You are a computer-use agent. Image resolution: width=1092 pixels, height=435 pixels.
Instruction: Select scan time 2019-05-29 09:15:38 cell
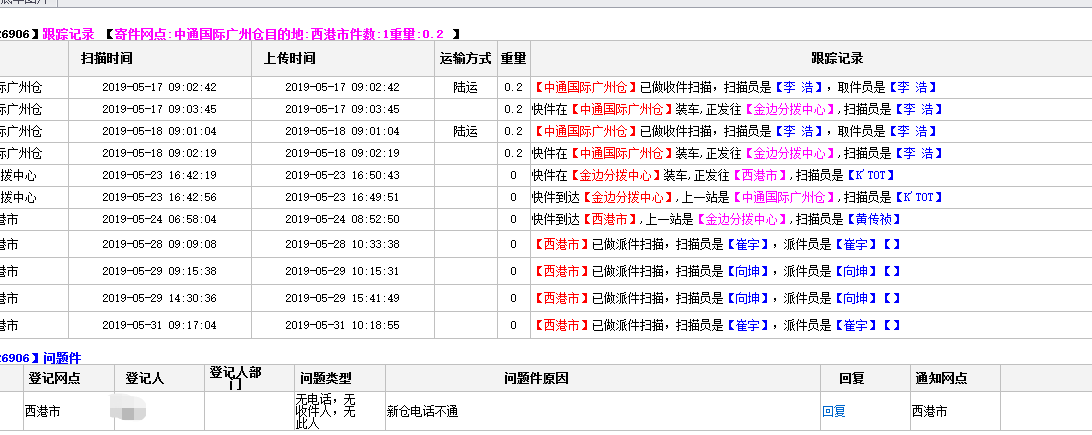[159, 271]
